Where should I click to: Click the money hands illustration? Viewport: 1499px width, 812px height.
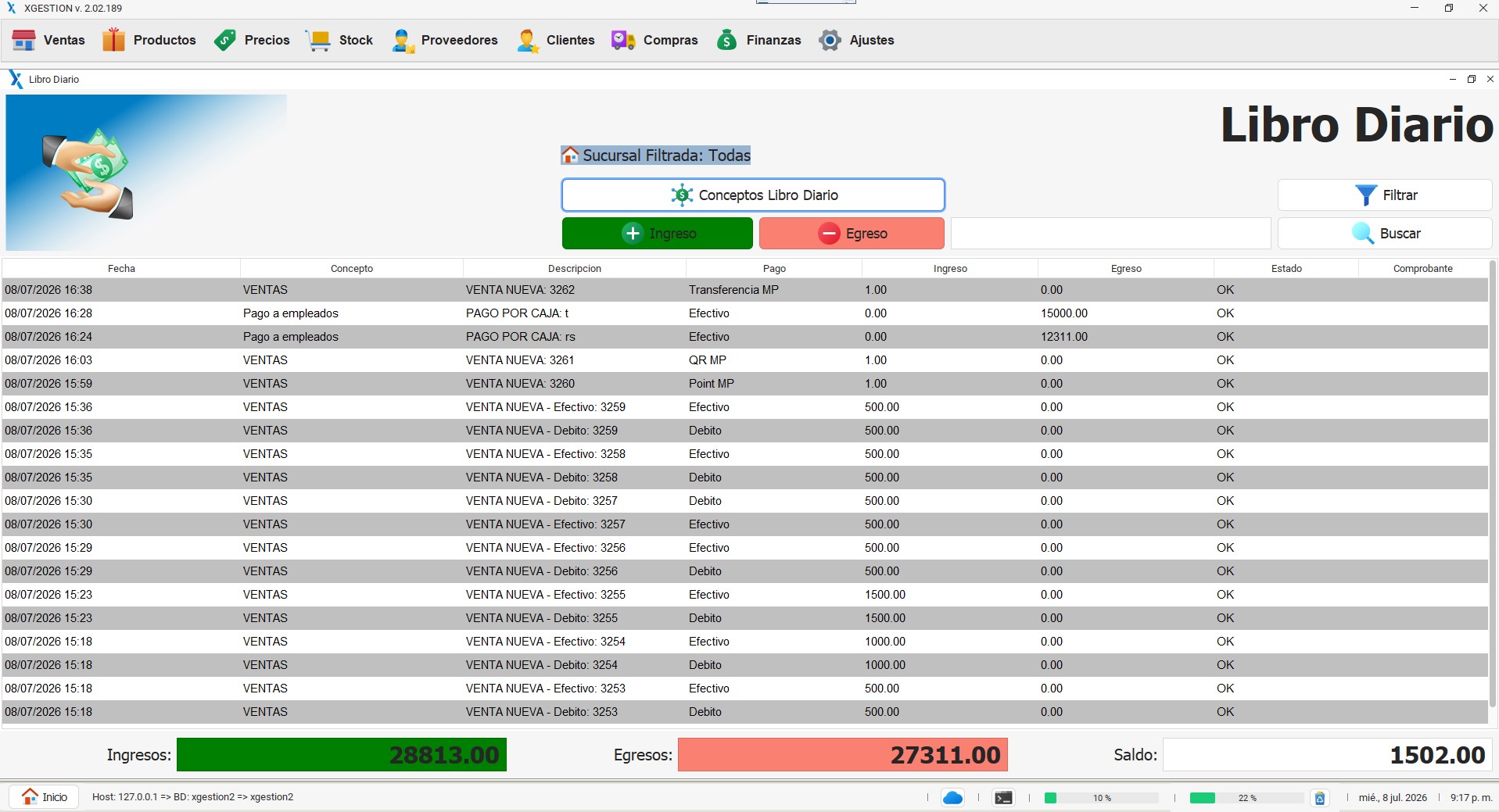coord(88,173)
